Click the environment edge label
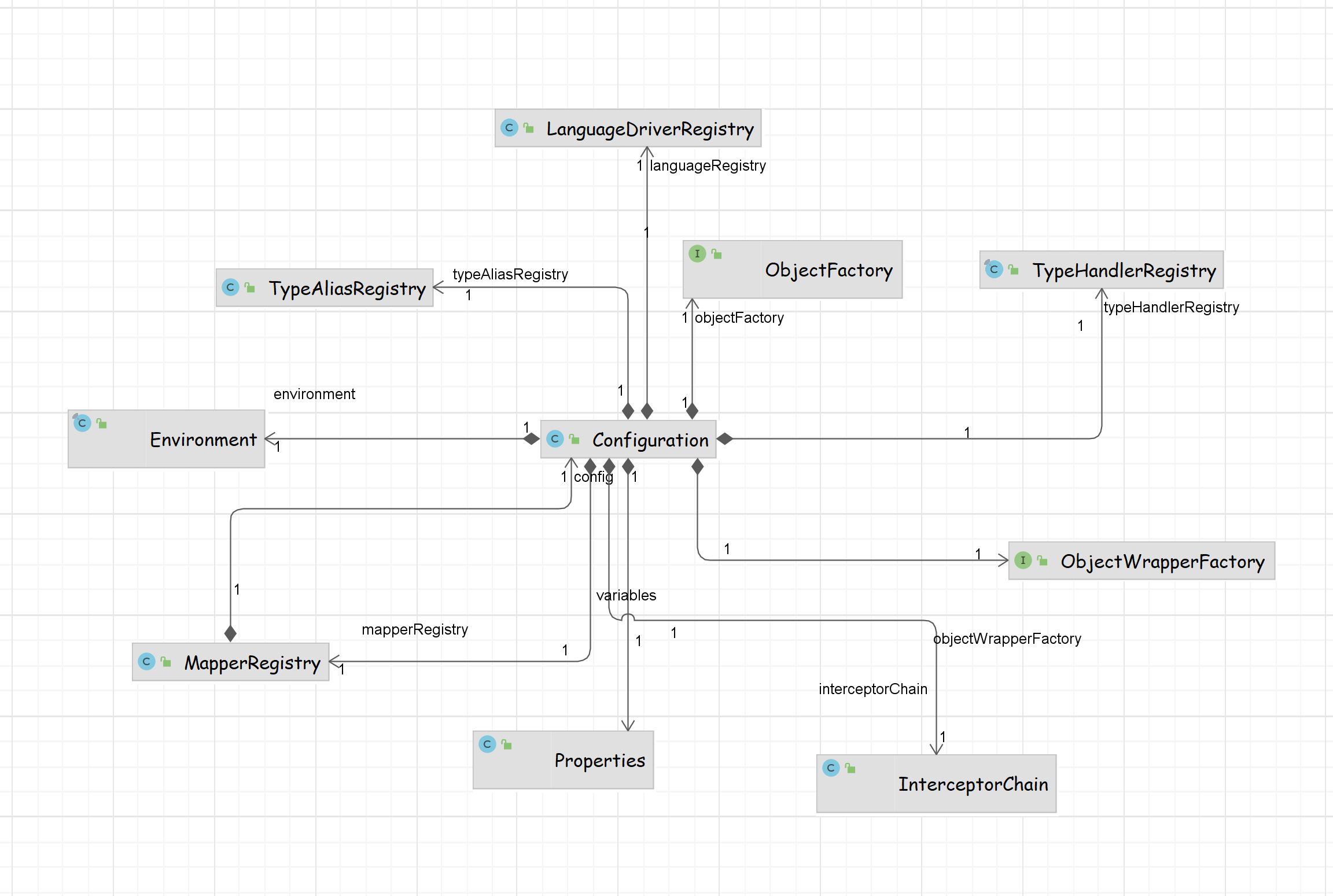Screen dimensions: 1333x896 314,394
